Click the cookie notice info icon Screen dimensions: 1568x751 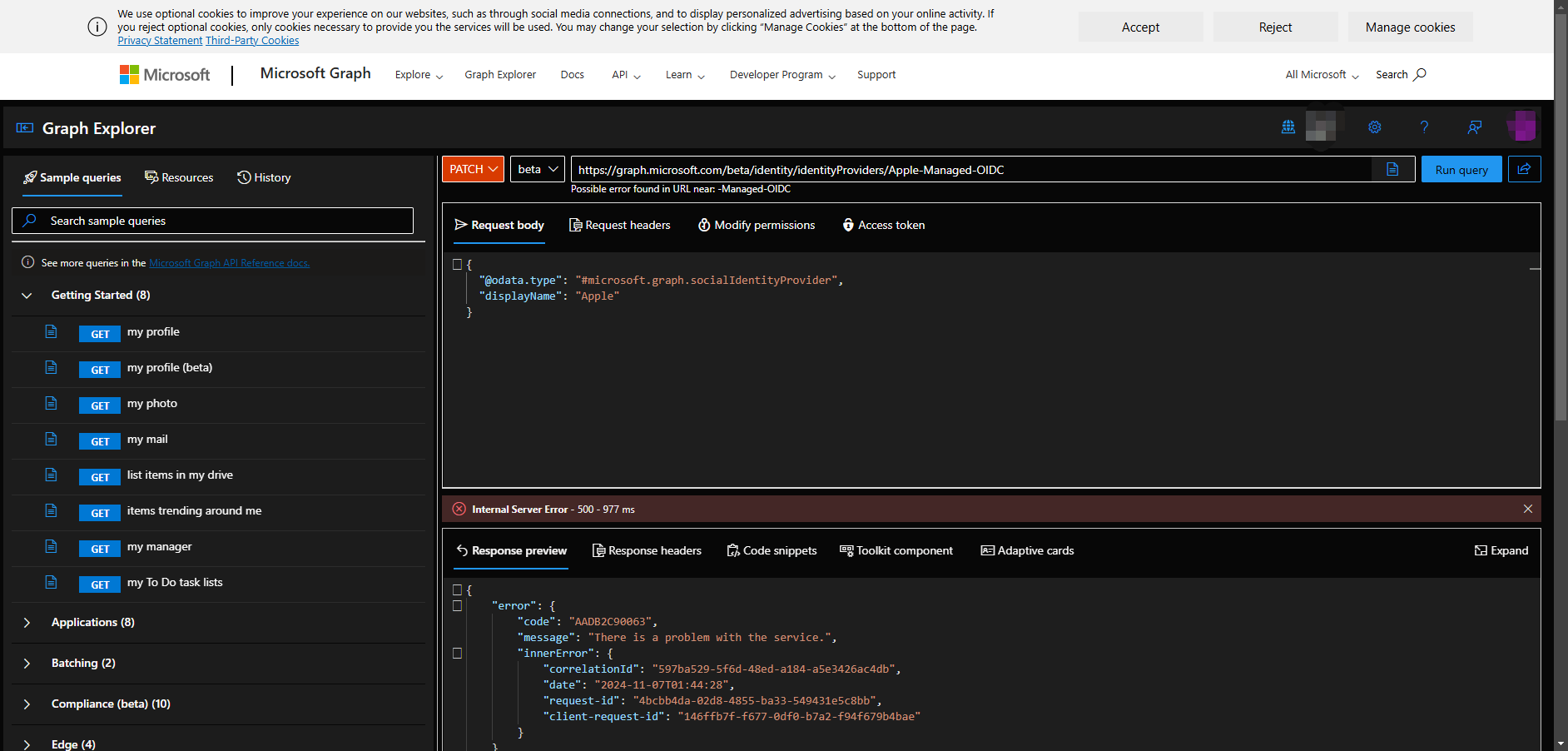97,27
